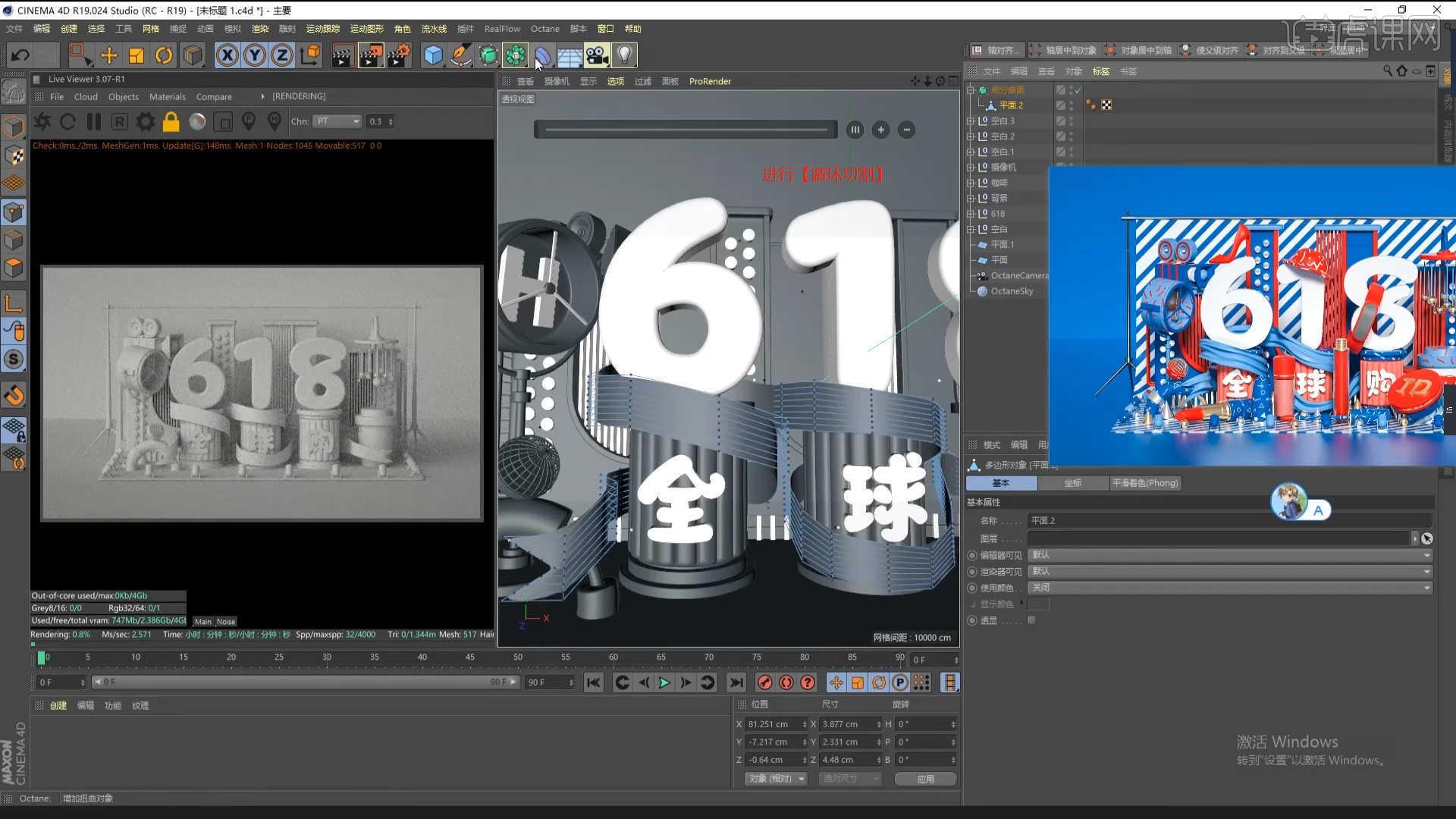Restart the render with the R icon

click(119, 122)
